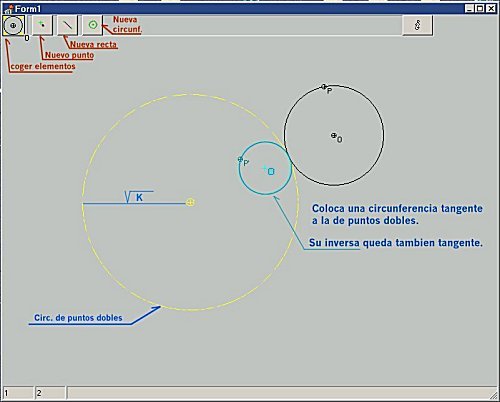This screenshot has width=500, height=402.
Task: Select the 'coger elementos' pick tool
Action: 13,25
